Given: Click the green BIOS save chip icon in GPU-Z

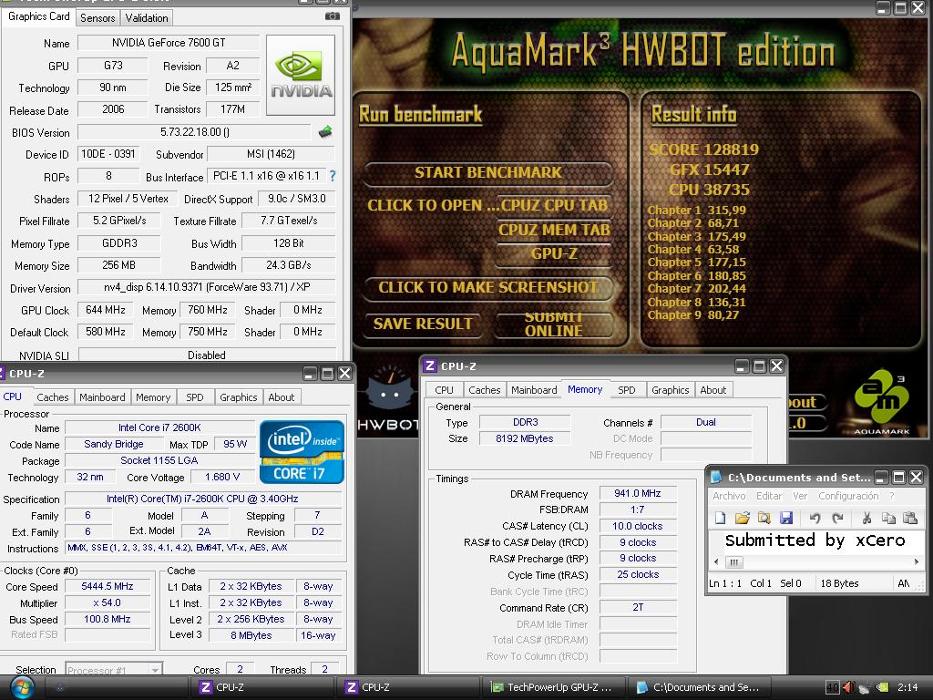Looking at the screenshot, I should tap(325, 132).
